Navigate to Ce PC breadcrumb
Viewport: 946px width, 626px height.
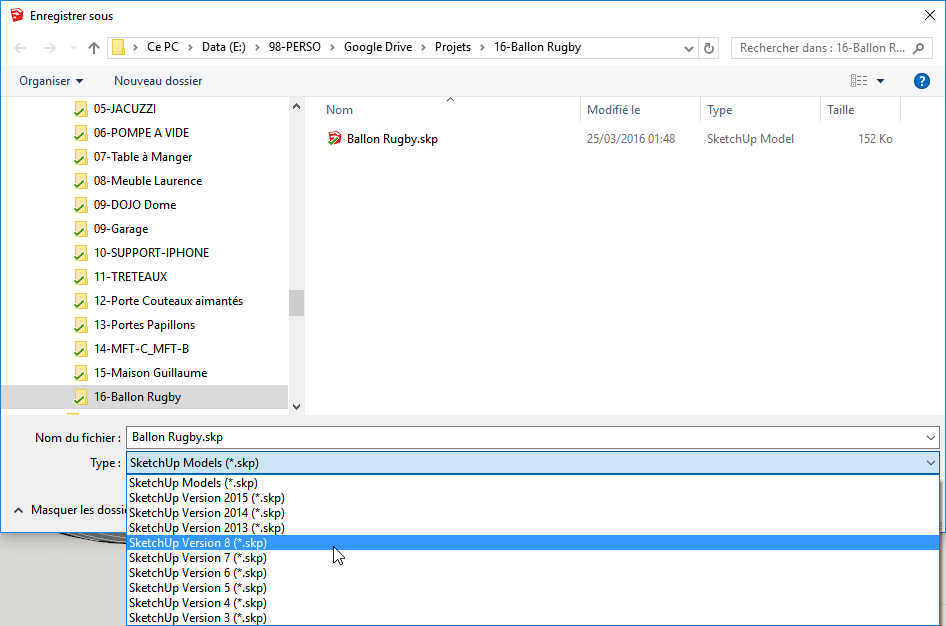pos(163,47)
